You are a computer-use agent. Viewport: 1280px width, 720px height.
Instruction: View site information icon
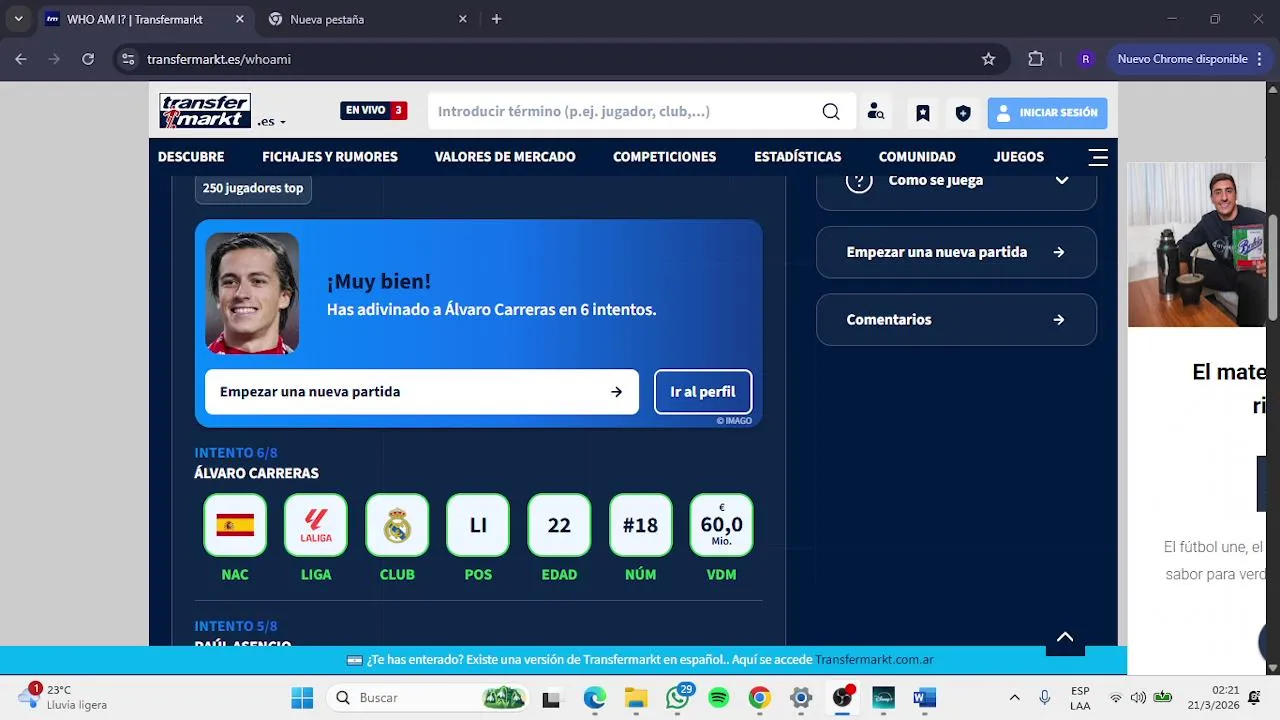coord(128,59)
